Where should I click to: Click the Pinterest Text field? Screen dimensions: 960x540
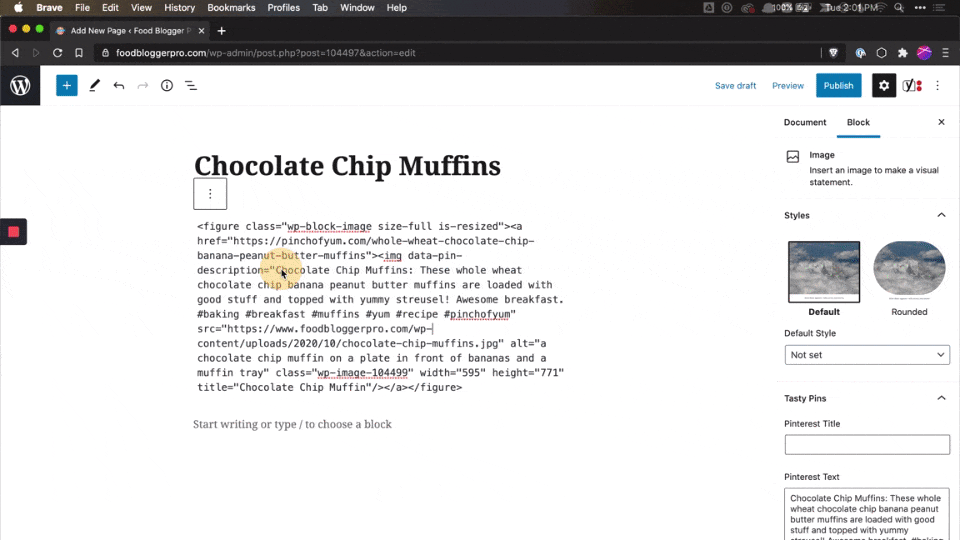[867, 514]
